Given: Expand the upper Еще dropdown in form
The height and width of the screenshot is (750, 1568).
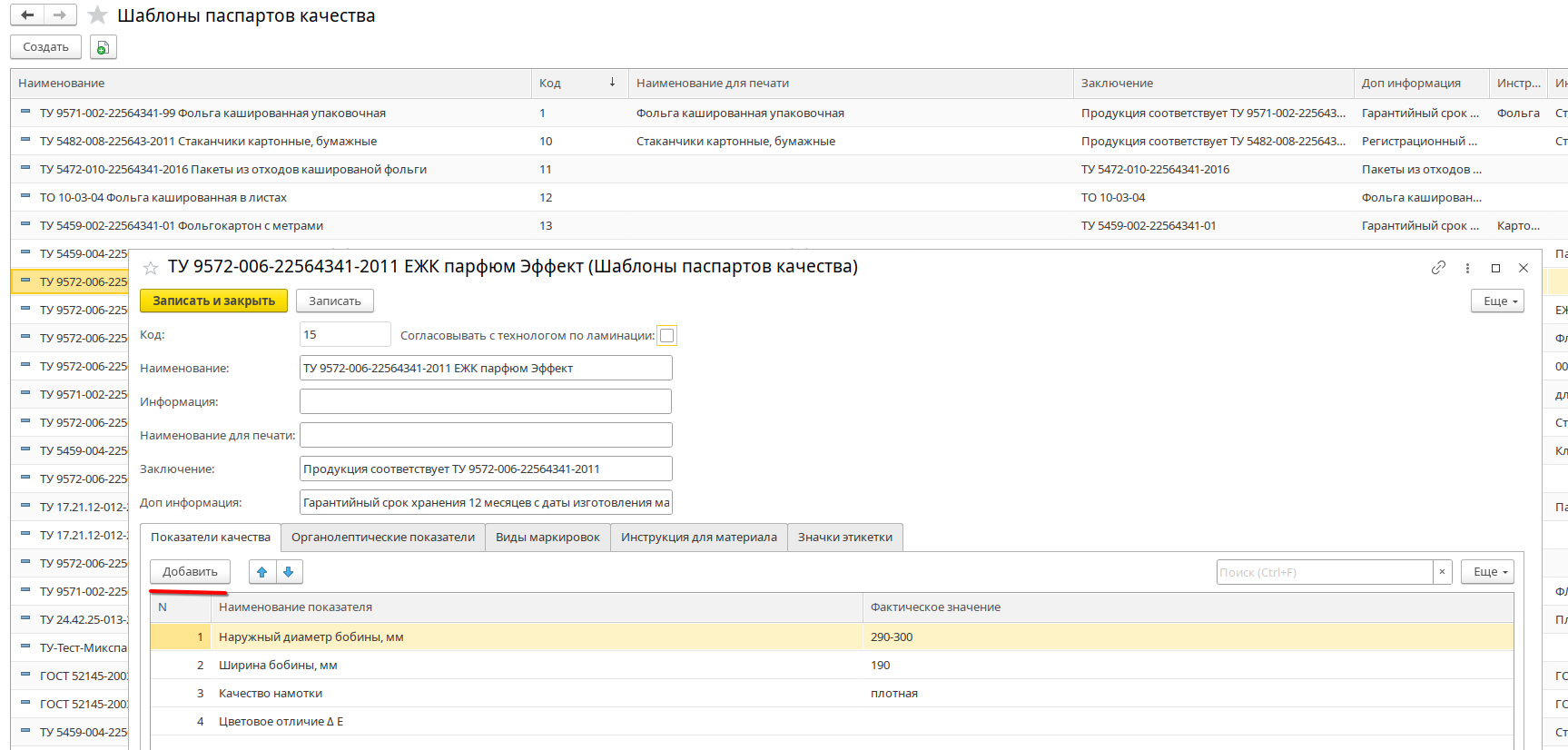Looking at the screenshot, I should pyautogui.click(x=1496, y=301).
